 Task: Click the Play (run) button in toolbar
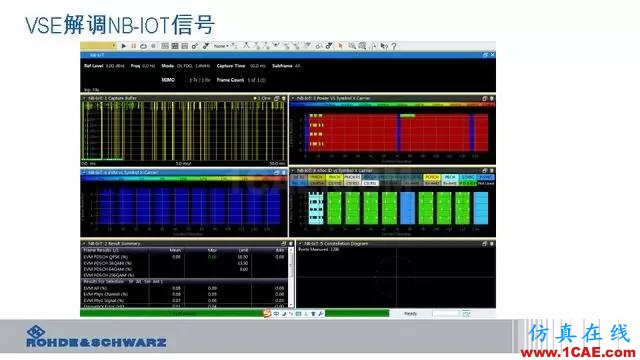pyautogui.click(x=124, y=46)
